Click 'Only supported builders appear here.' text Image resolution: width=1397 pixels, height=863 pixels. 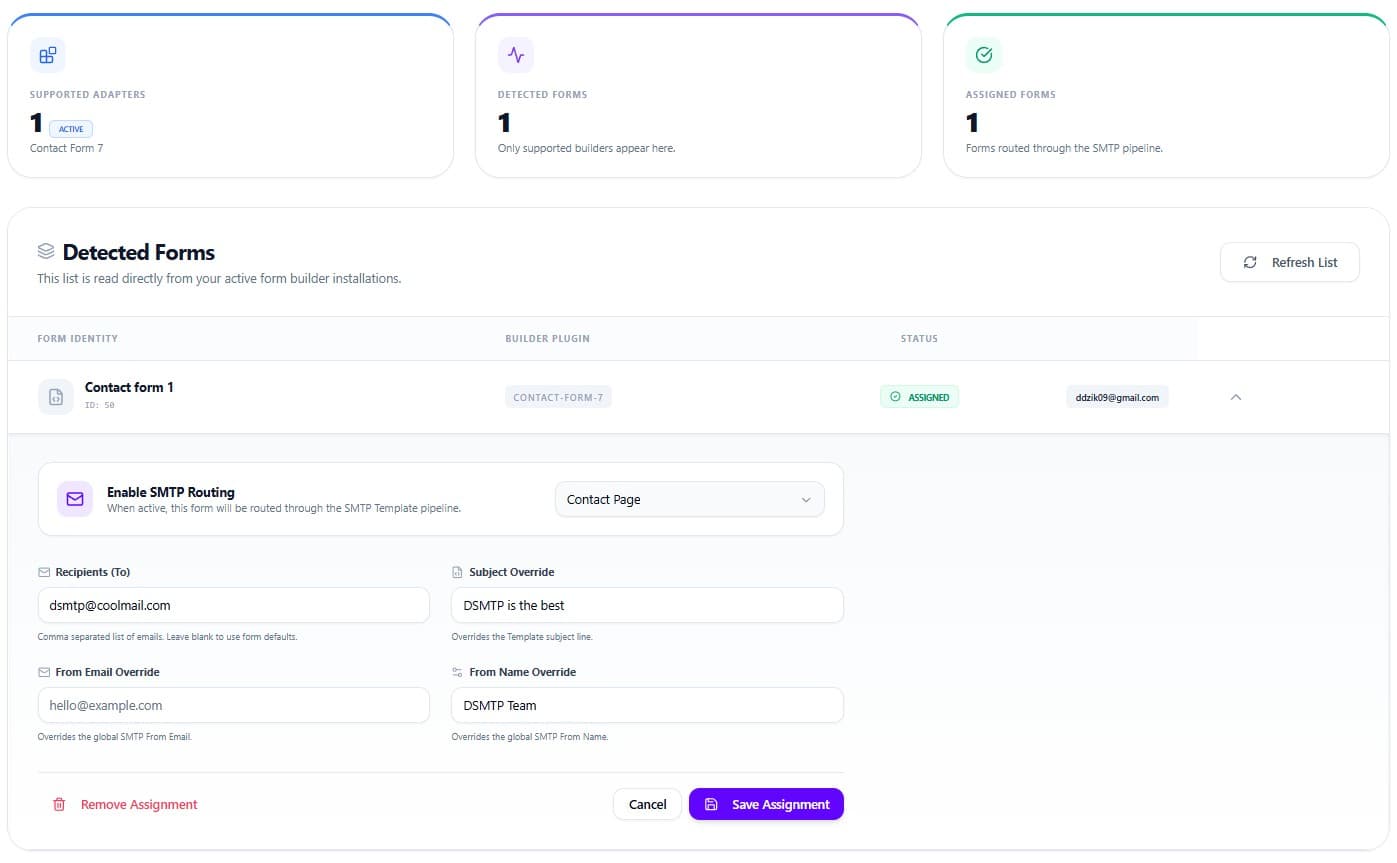(587, 148)
